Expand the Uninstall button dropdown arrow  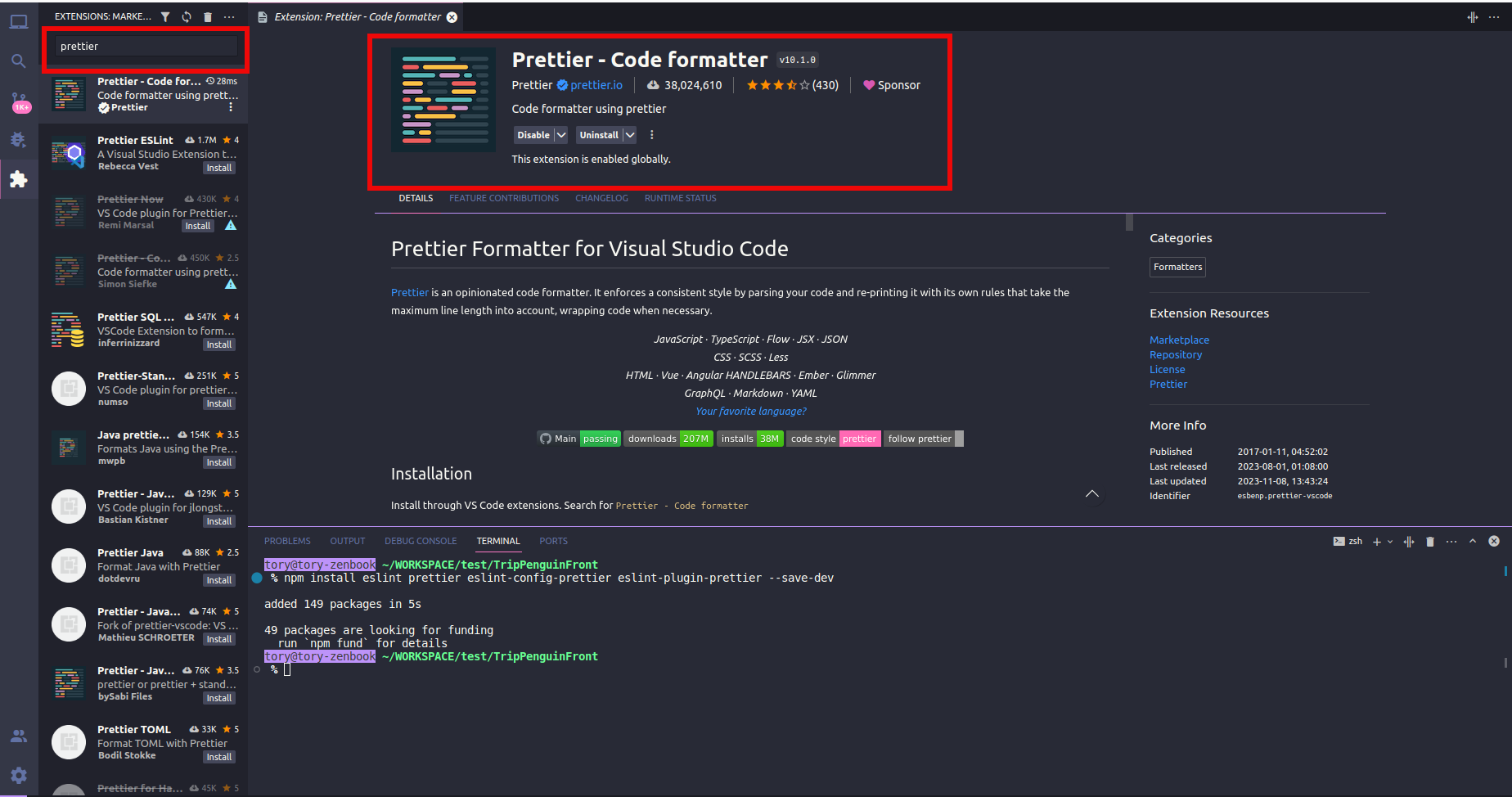coord(630,135)
